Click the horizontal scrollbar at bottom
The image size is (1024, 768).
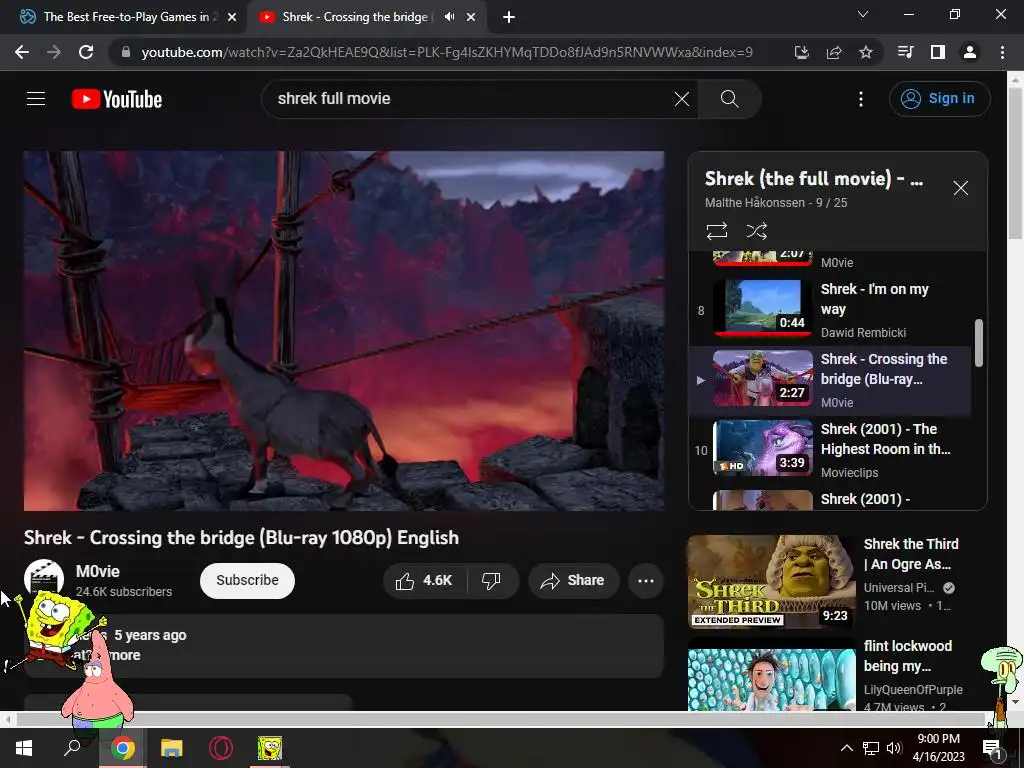coord(500,719)
